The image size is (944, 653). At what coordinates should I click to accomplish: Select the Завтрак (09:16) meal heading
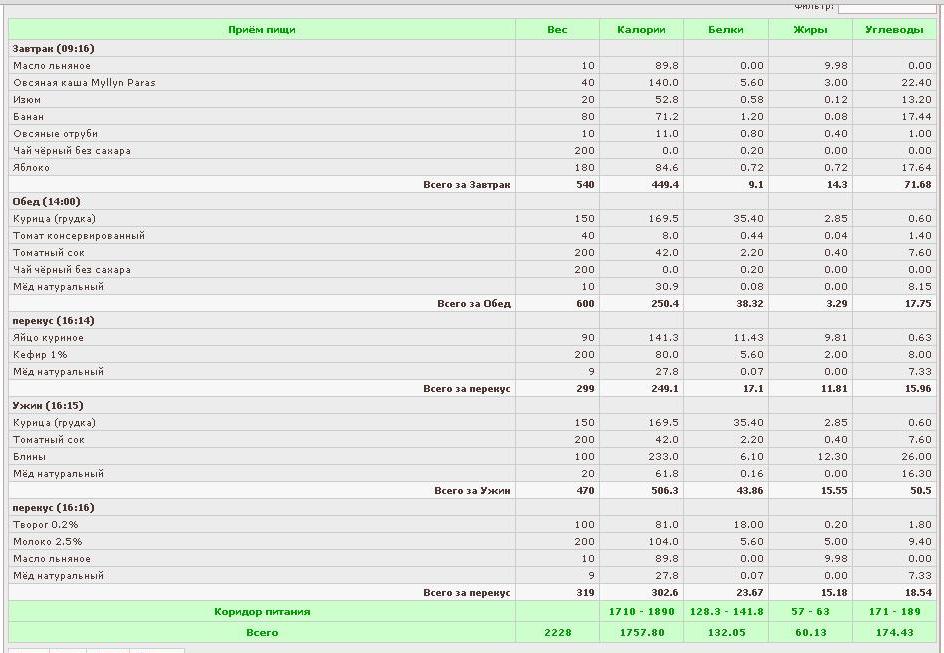(x=54, y=49)
